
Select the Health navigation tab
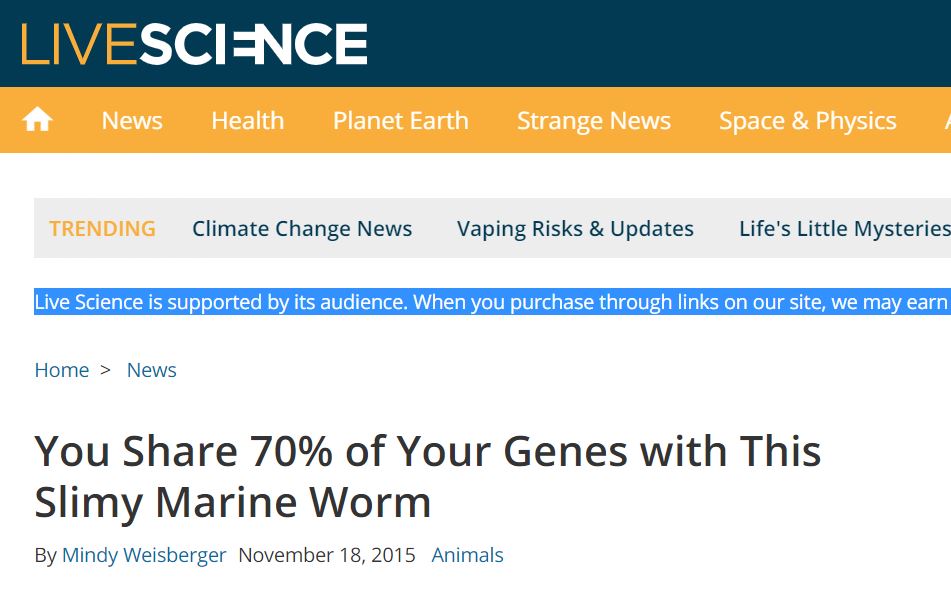tap(247, 120)
